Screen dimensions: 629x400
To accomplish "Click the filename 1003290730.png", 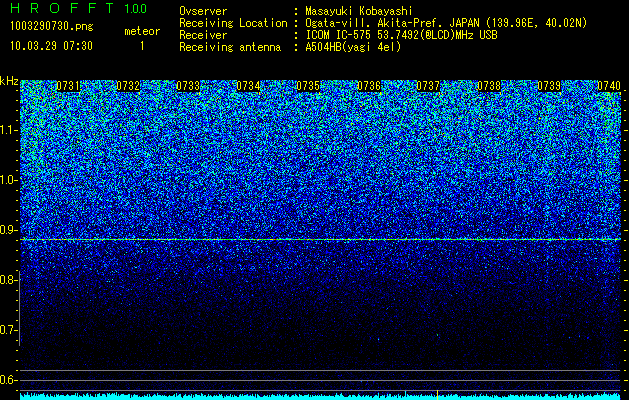I will click(52, 26).
